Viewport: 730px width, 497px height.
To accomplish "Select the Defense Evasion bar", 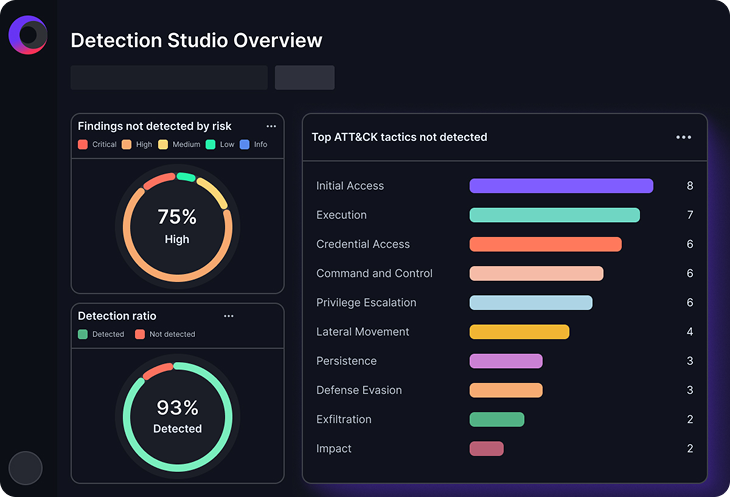I will click(506, 390).
